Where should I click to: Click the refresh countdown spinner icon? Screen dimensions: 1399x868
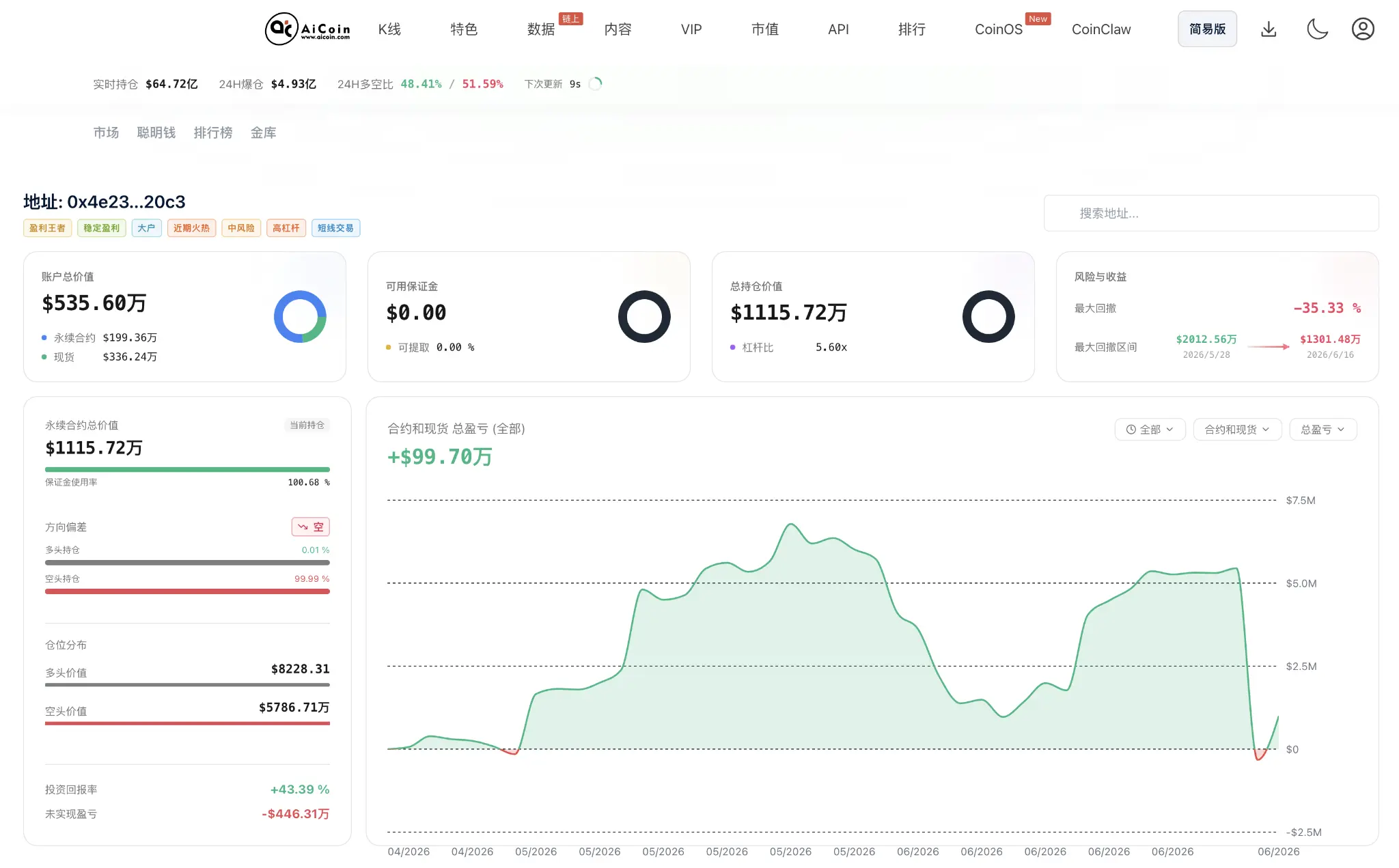[596, 84]
